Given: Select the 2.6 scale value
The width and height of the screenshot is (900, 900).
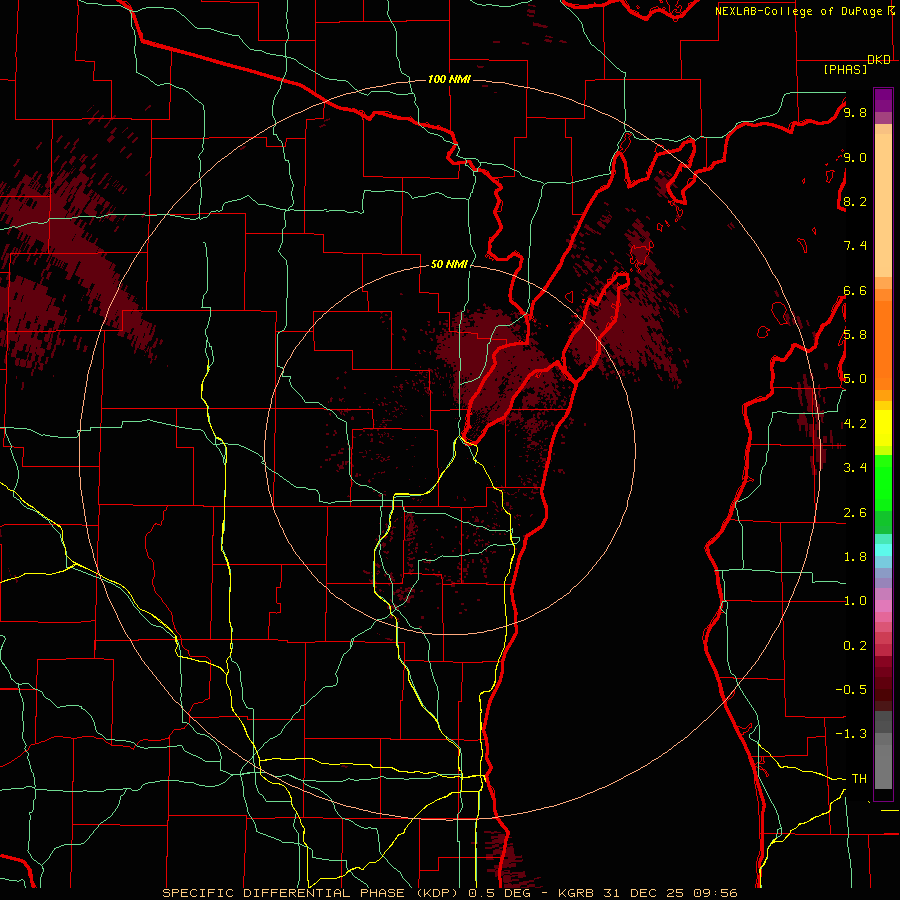Looking at the screenshot, I should coord(855,513).
